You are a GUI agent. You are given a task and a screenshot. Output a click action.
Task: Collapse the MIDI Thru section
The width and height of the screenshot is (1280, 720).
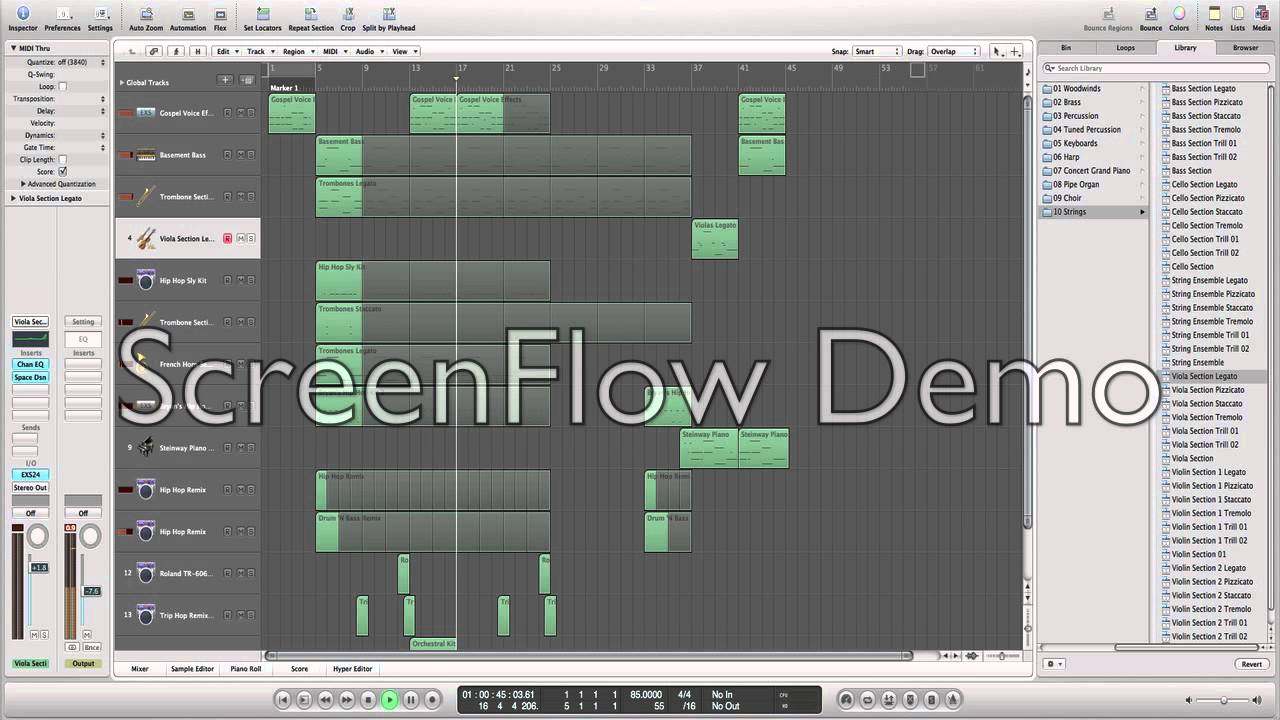(x=14, y=48)
